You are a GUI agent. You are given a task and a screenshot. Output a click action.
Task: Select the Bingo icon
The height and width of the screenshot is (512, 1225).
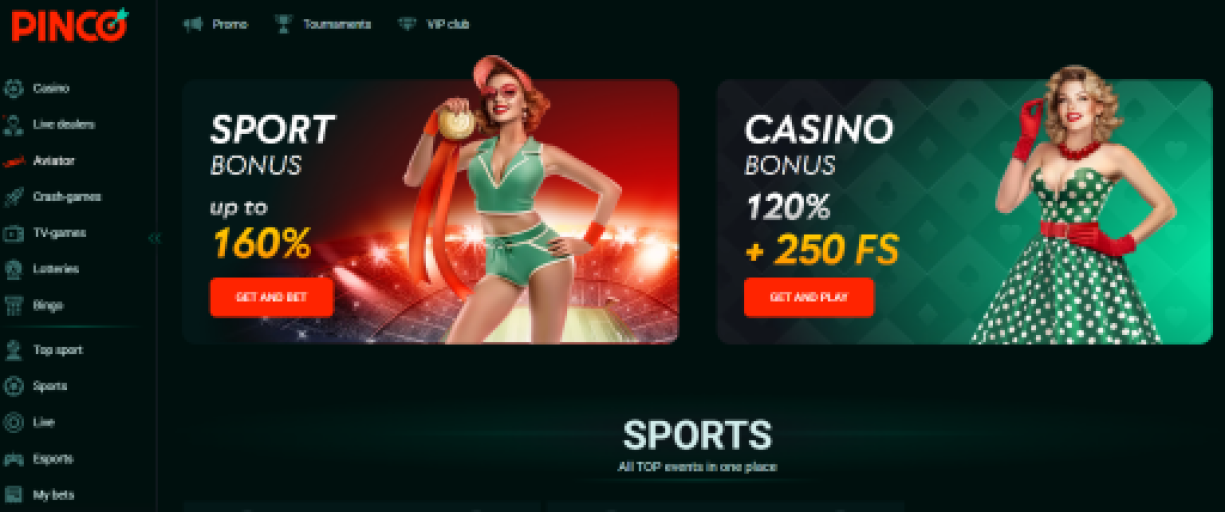click(13, 305)
